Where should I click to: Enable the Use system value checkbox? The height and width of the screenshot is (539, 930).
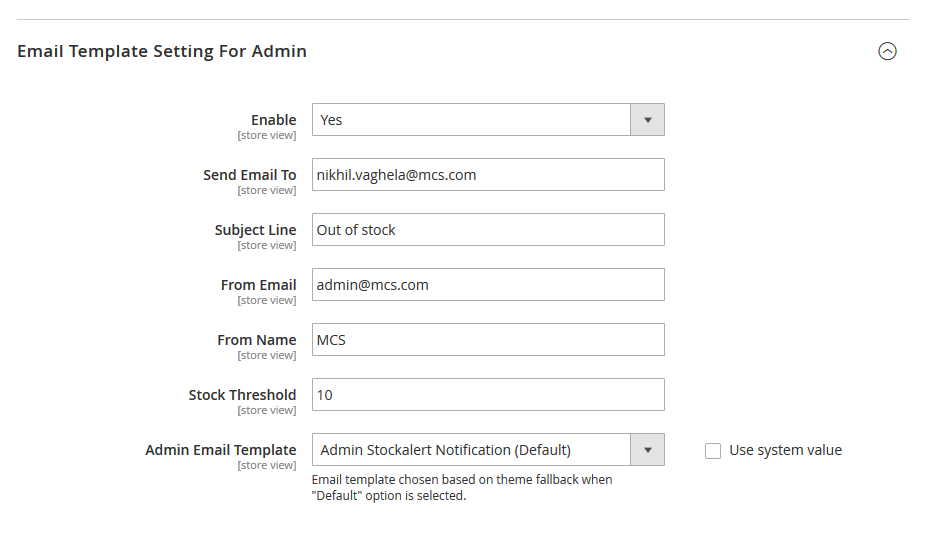713,451
